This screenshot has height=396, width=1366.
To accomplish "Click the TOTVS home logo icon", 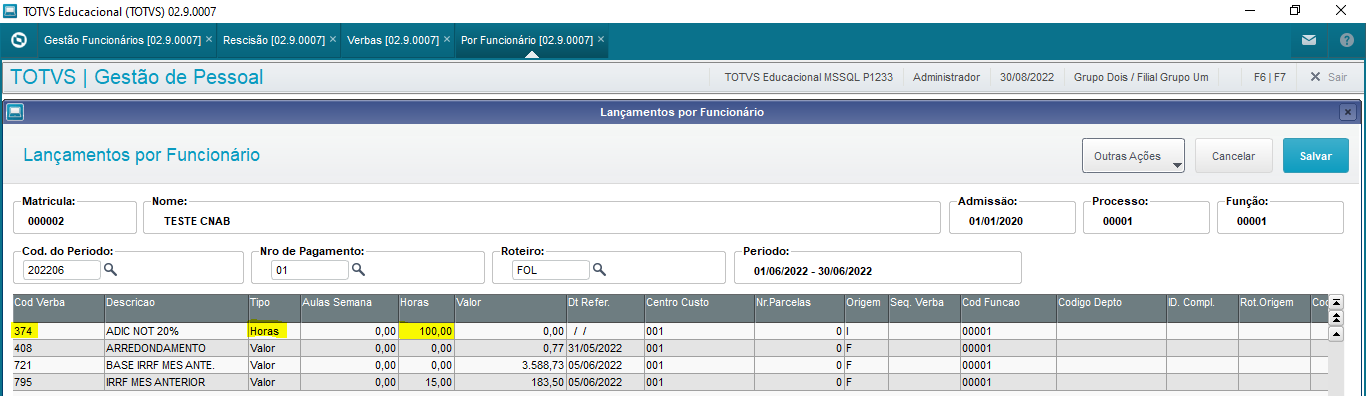I will tap(18, 41).
